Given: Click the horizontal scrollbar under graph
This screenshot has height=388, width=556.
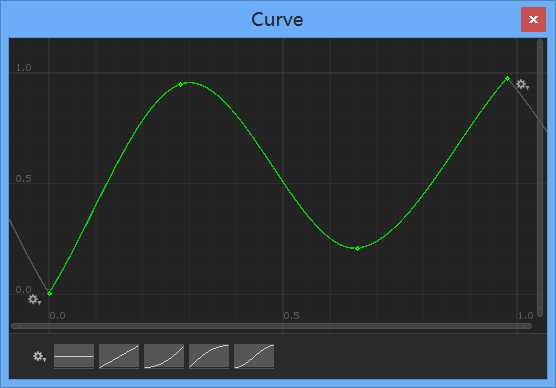Looking at the screenshot, I should 272,326.
